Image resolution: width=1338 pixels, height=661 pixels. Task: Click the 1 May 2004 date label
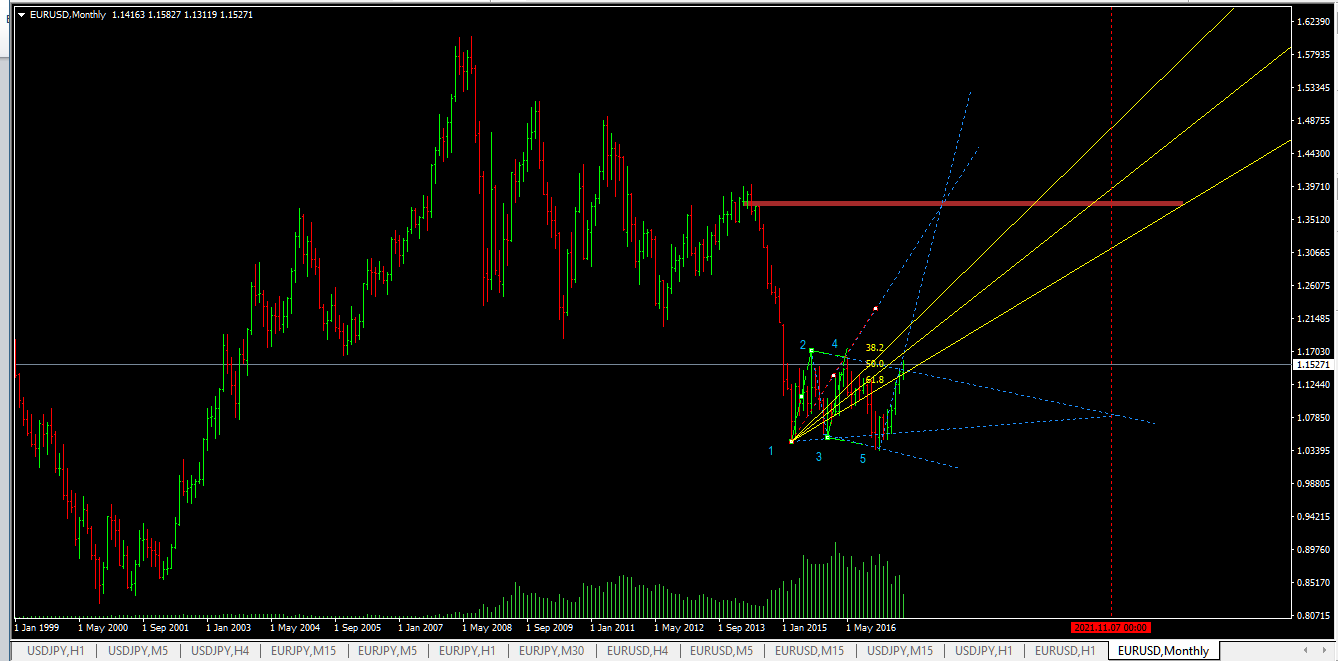(x=293, y=628)
